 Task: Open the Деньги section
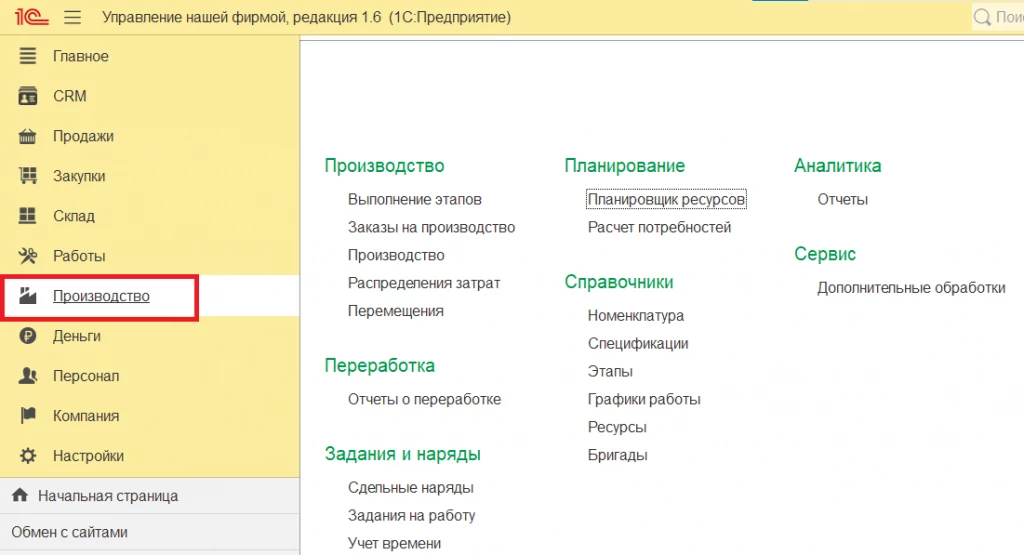coord(77,336)
